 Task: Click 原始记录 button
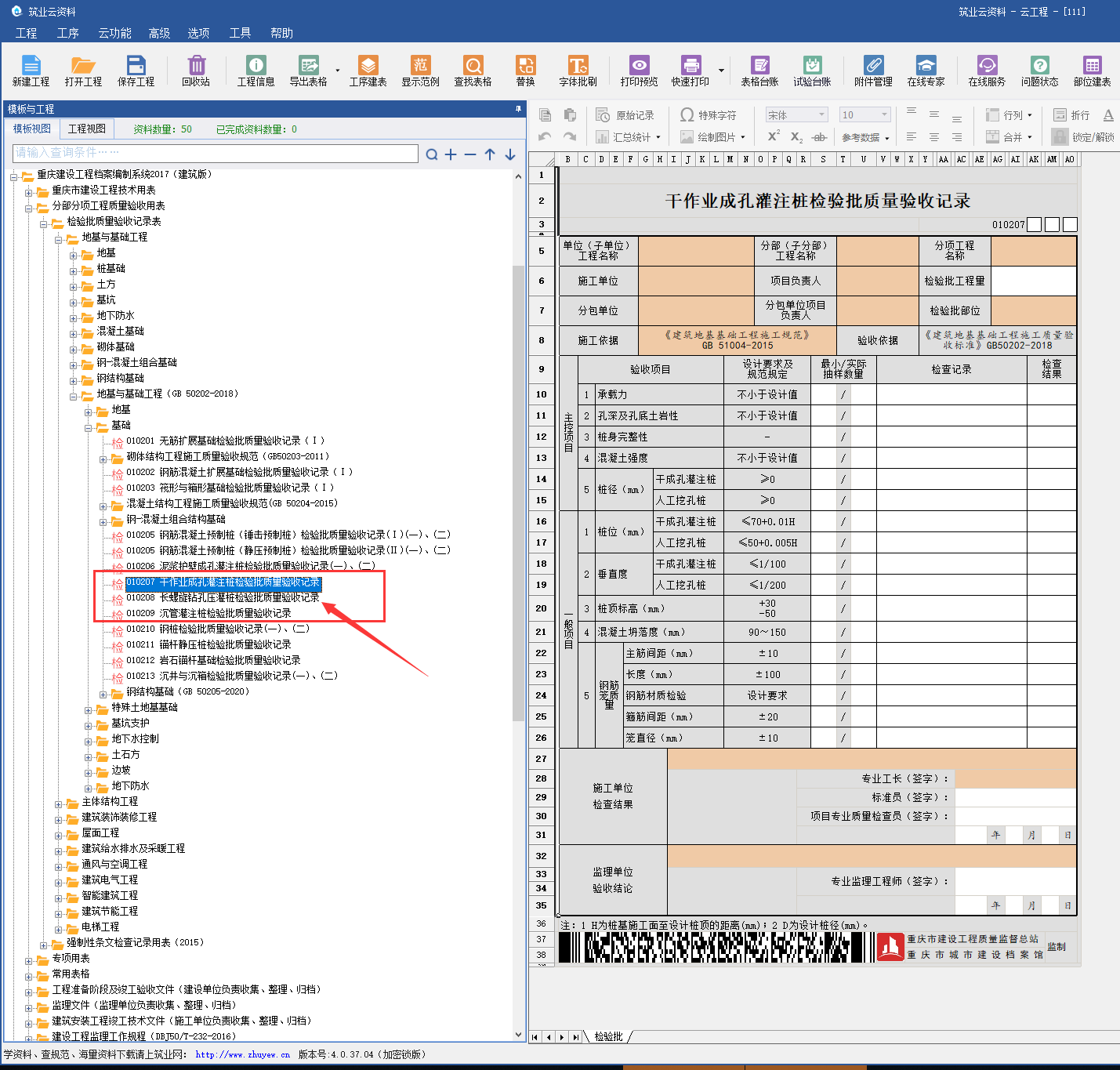(x=625, y=115)
